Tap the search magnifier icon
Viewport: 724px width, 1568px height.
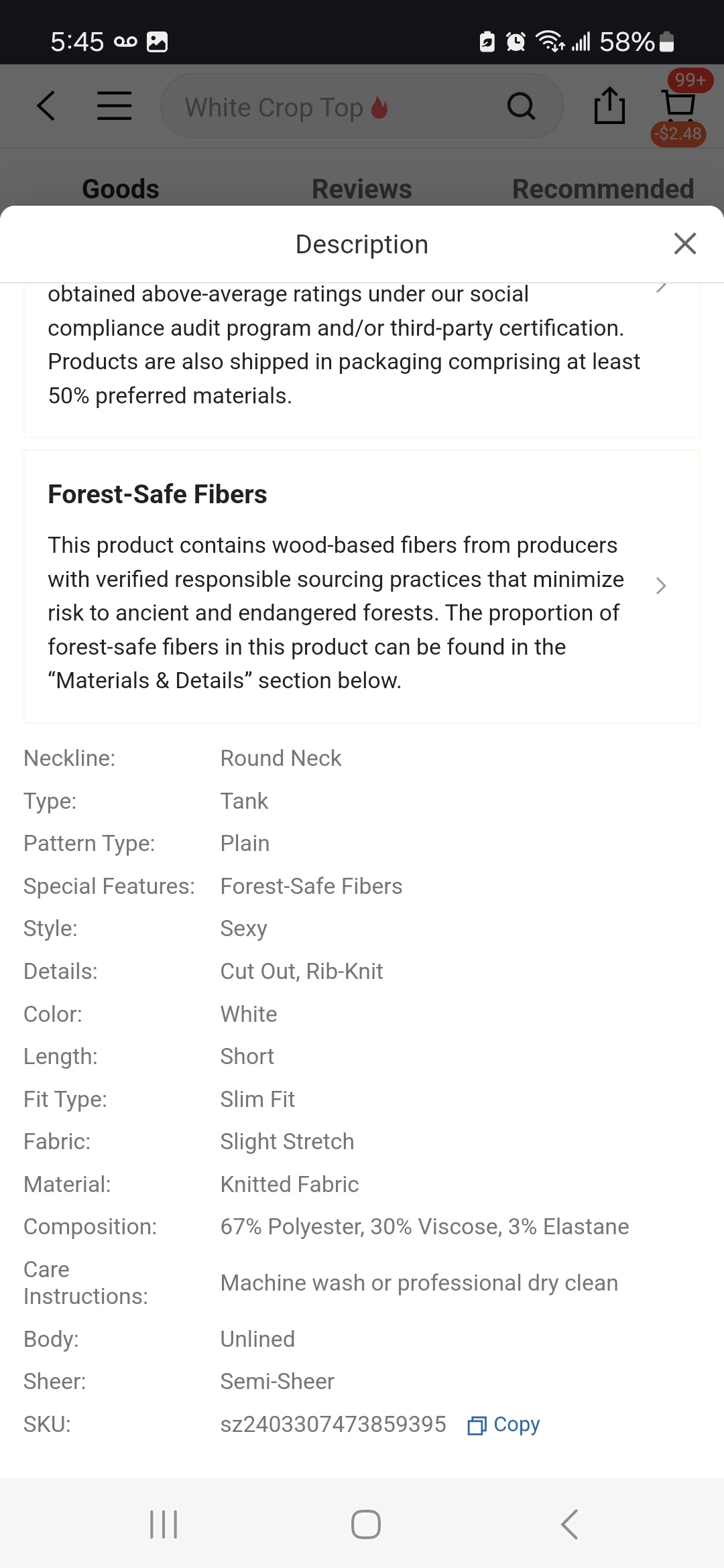click(521, 106)
